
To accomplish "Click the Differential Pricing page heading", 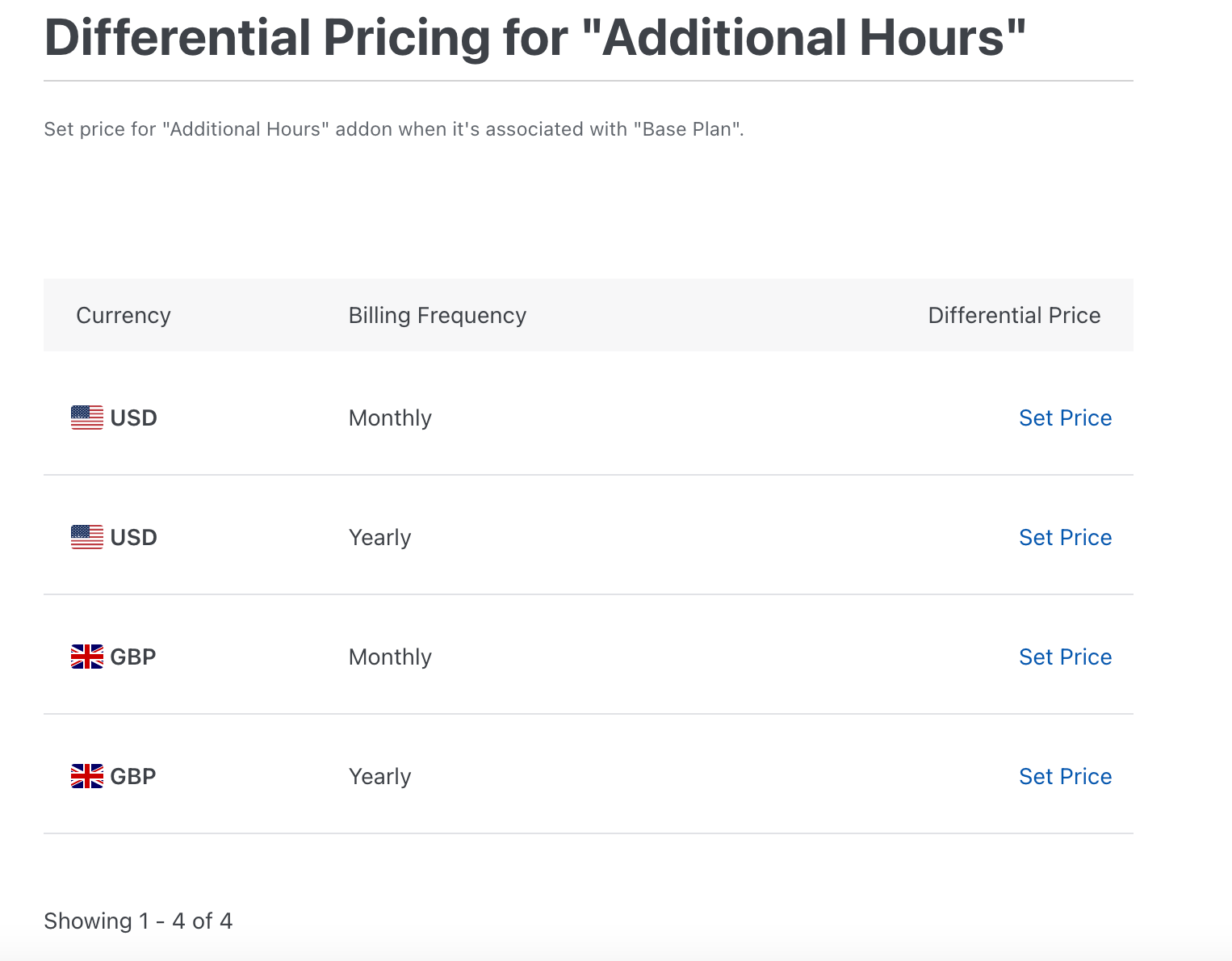I will click(x=534, y=37).
